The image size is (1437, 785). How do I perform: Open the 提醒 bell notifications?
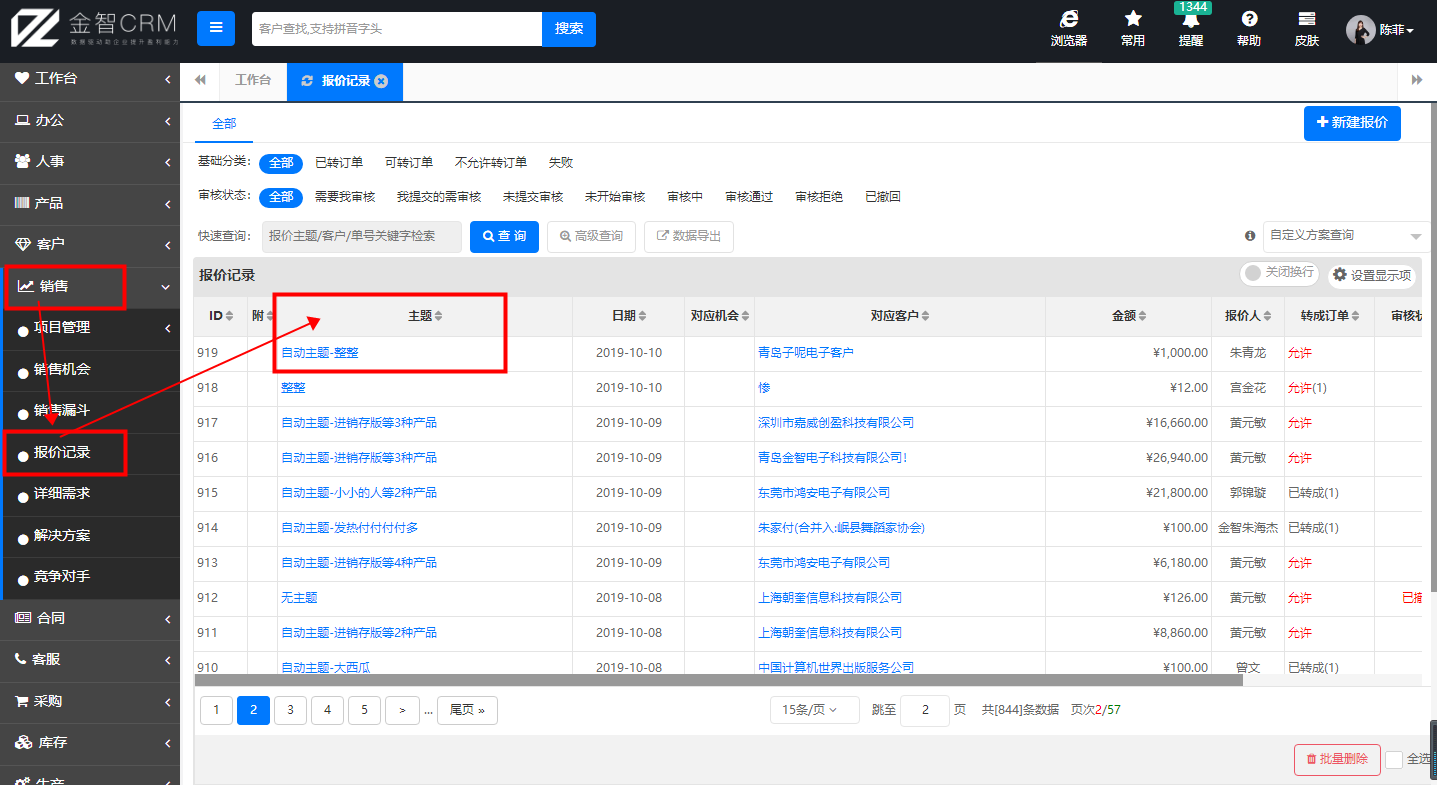point(1190,29)
